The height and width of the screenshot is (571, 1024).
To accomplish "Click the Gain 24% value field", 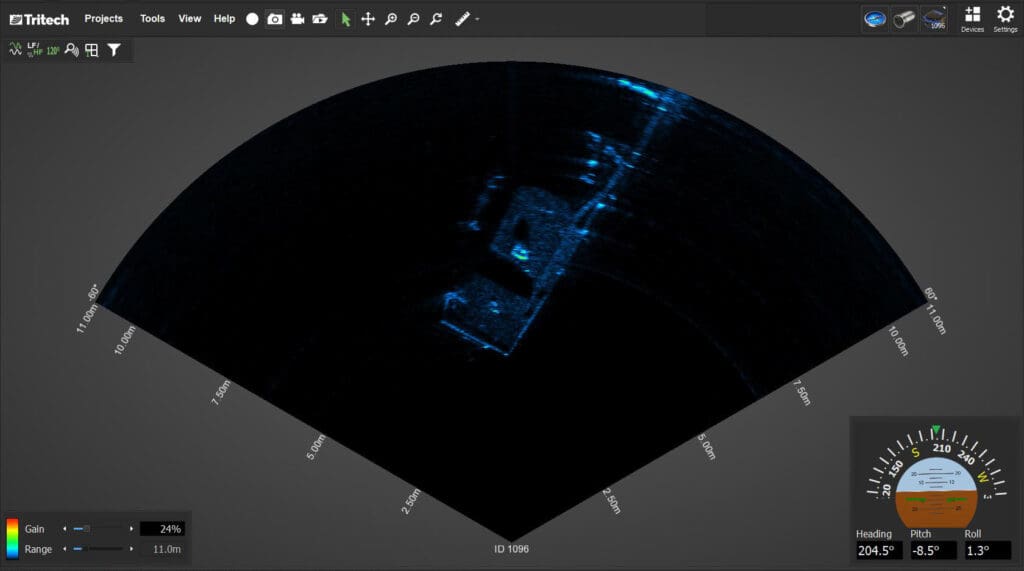I will click(161, 528).
